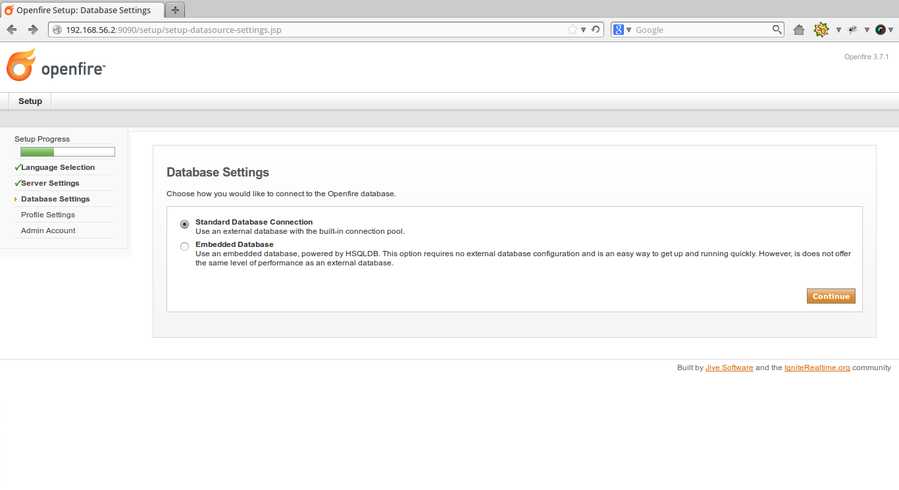Screen dimensions: 899x490
Task: Click the small bug-like extension icon
Action: (x=853, y=30)
